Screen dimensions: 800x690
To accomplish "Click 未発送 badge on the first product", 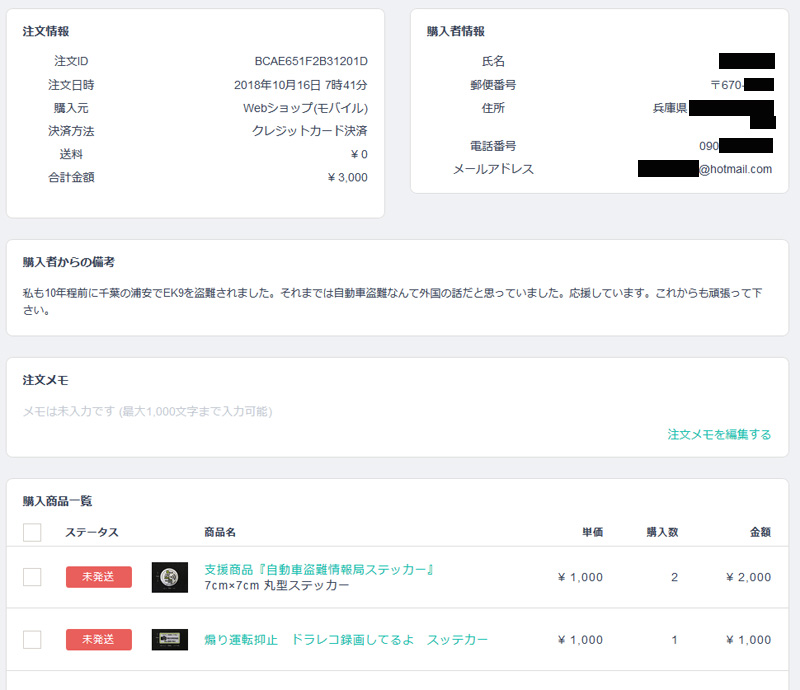I will [99, 577].
